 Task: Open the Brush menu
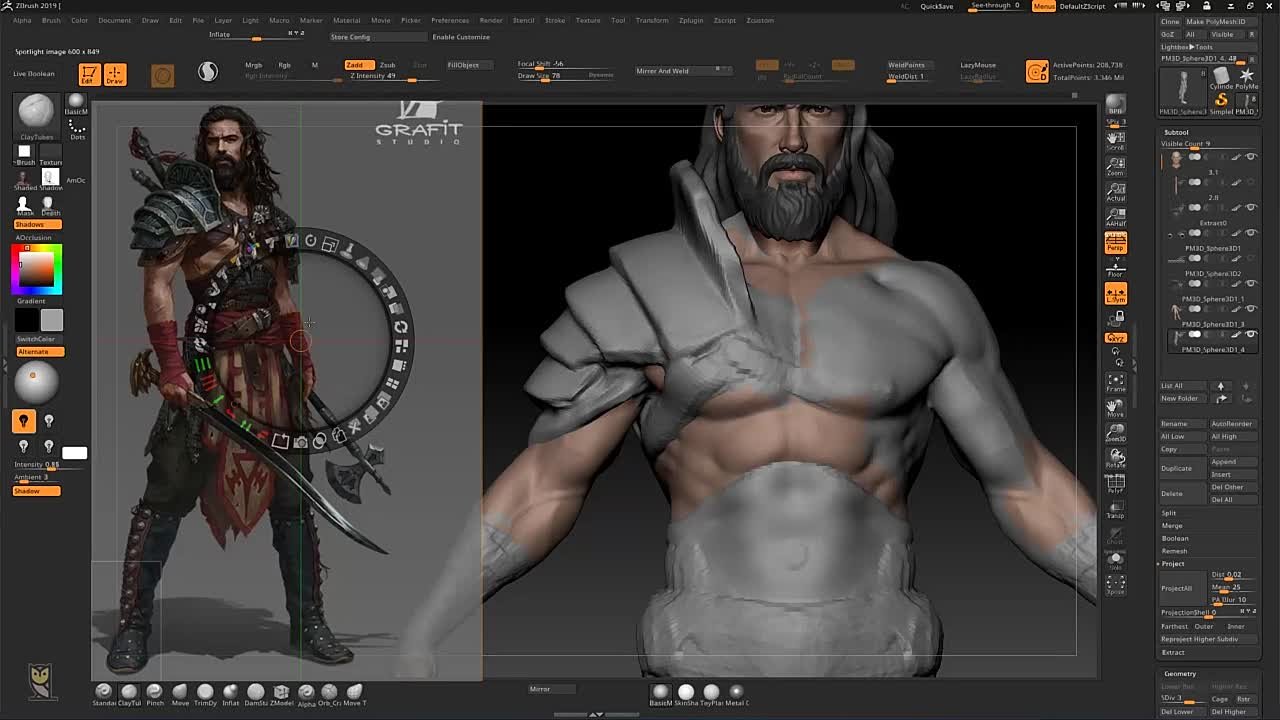51,20
